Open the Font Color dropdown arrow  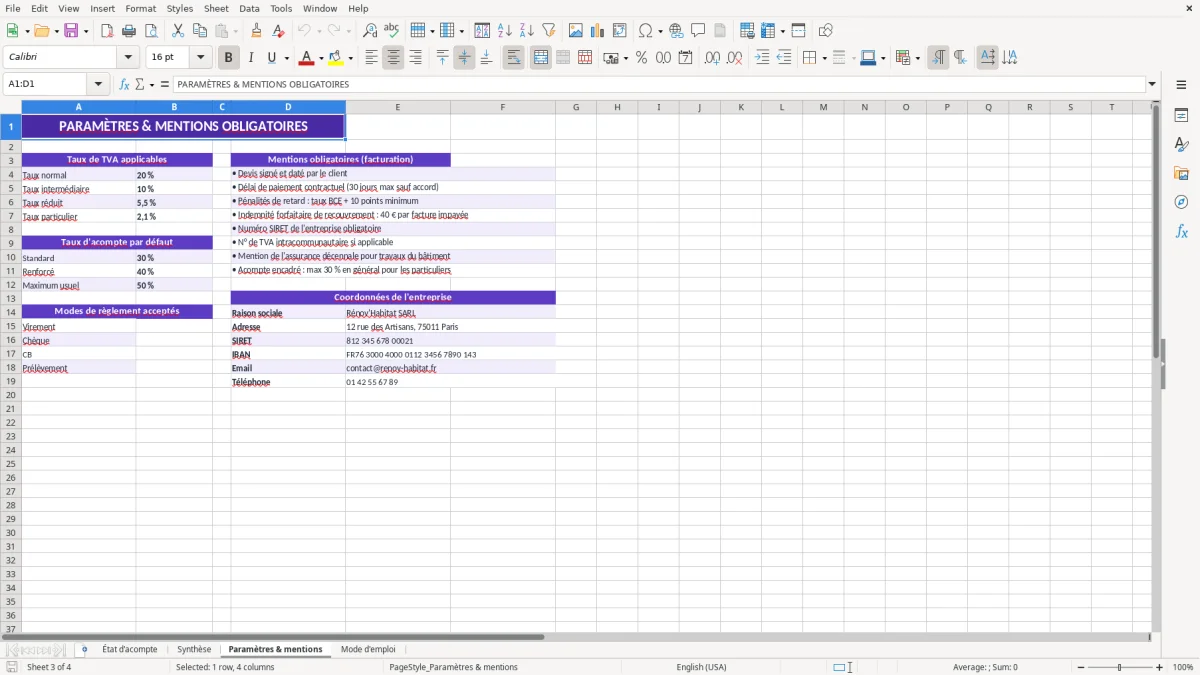pos(321,58)
